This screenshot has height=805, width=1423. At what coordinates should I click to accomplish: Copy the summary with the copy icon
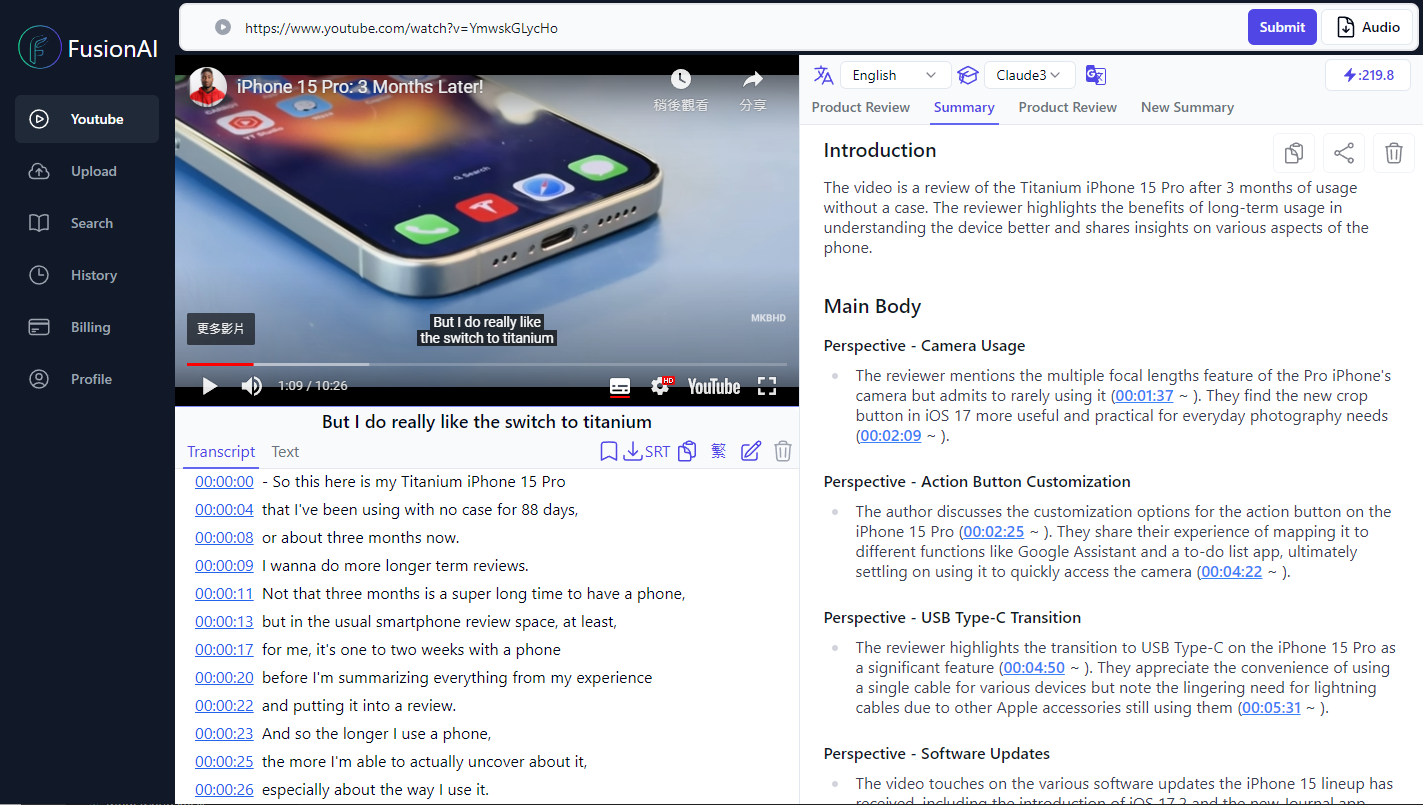[1294, 153]
